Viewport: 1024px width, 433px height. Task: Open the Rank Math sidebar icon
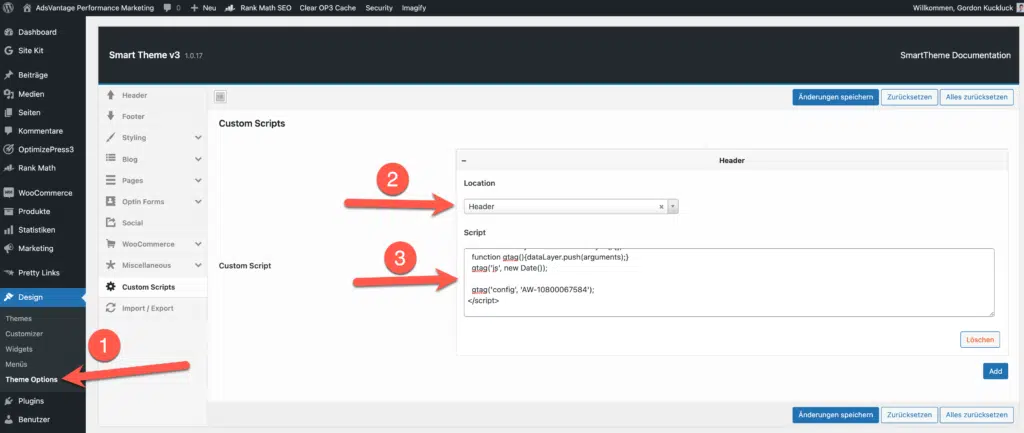tap(8, 168)
